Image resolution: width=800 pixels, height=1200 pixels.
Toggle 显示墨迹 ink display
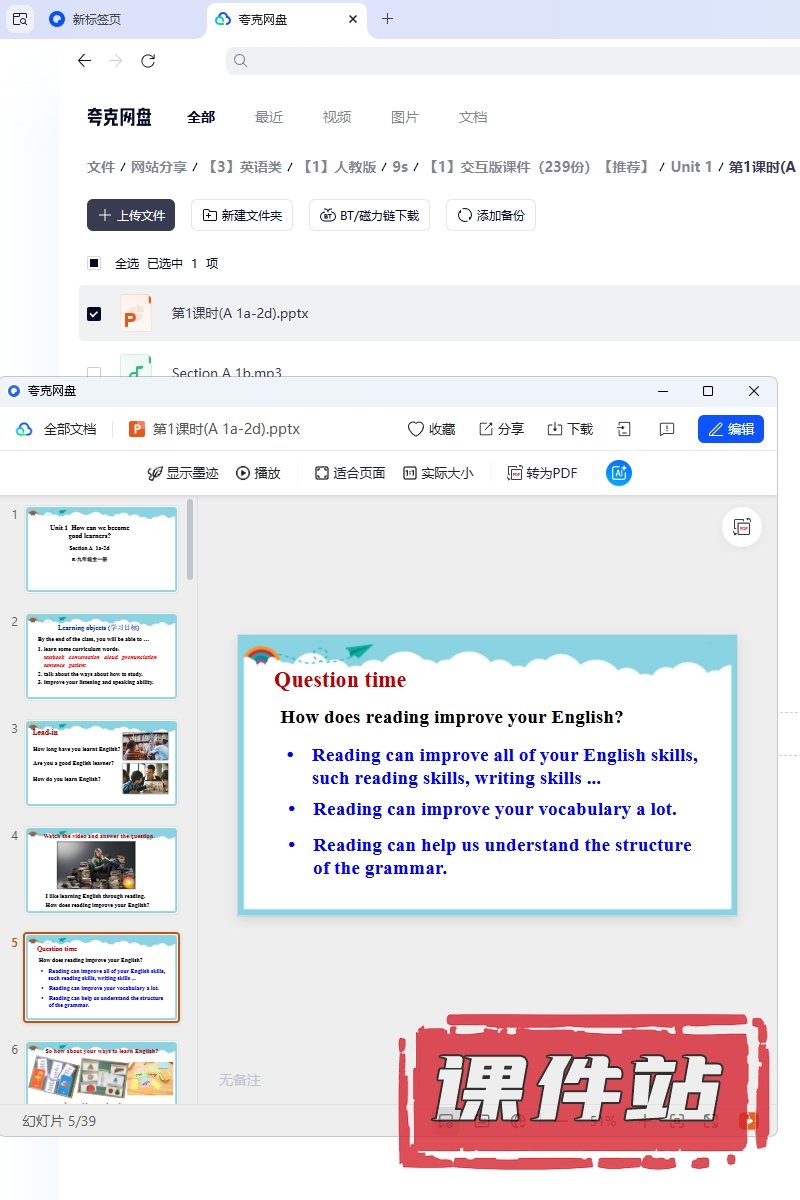point(183,473)
